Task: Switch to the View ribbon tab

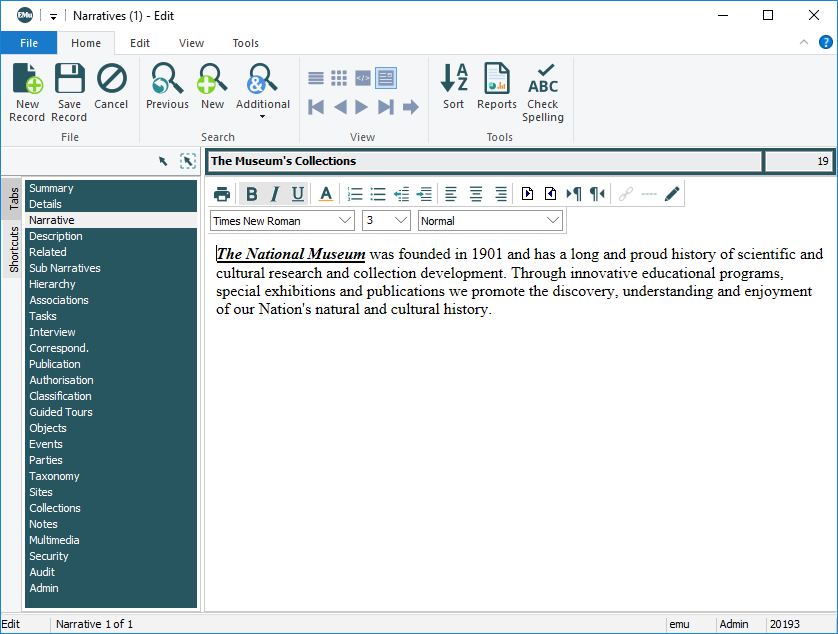Action: [191, 43]
